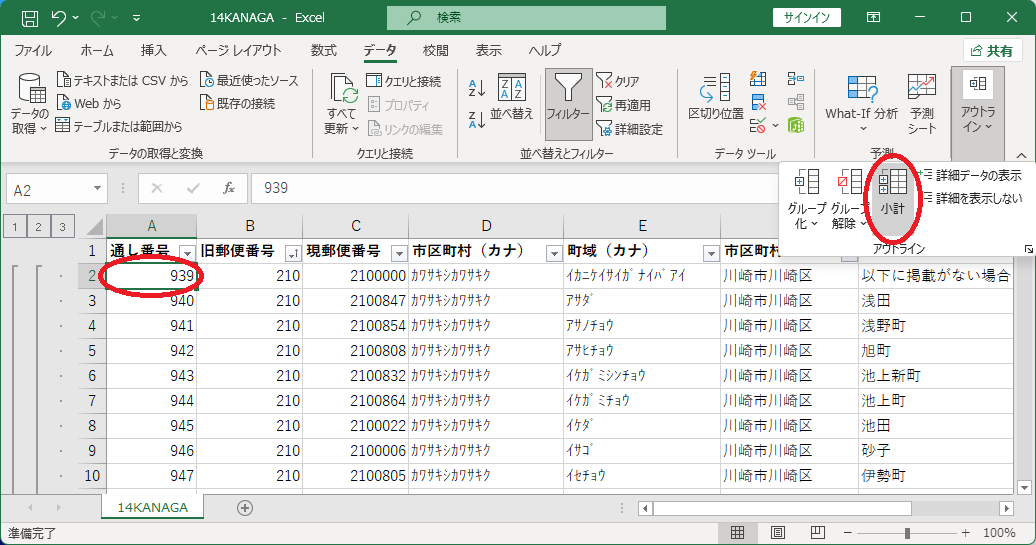The image size is (1036, 545).
Task: Collapse the ribbon with the chevron
Action: [1021, 155]
